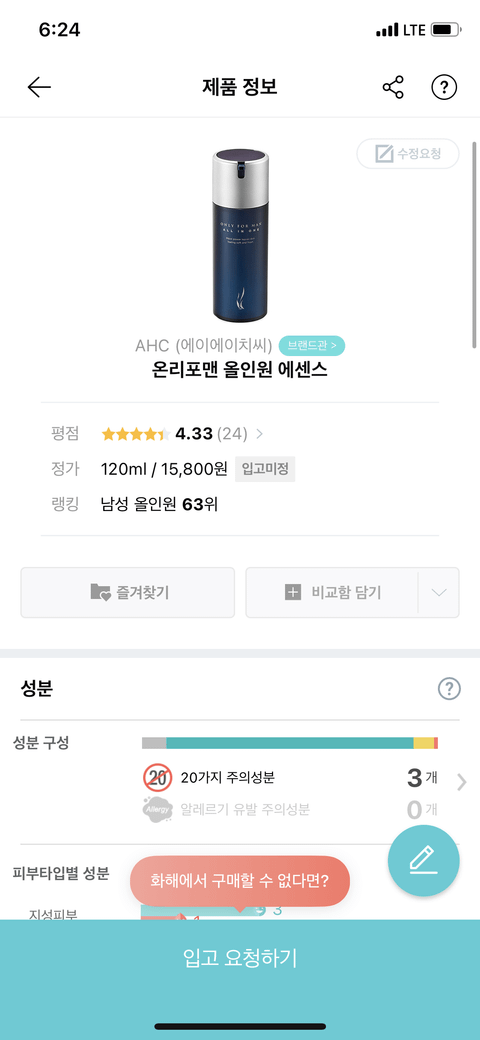This screenshot has width=480, height=1040.
Task: Open the 브랜드관 brand shop link
Action: (312, 346)
